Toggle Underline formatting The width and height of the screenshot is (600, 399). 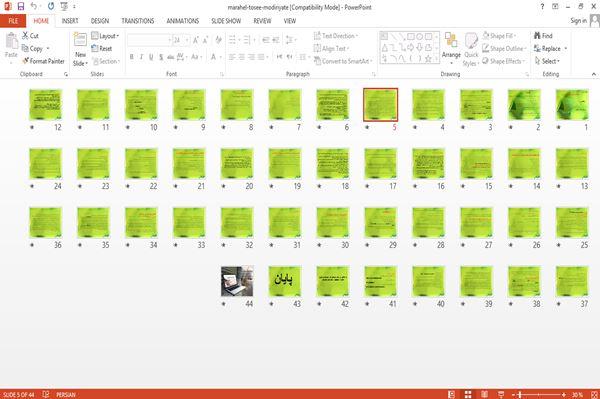(x=151, y=57)
